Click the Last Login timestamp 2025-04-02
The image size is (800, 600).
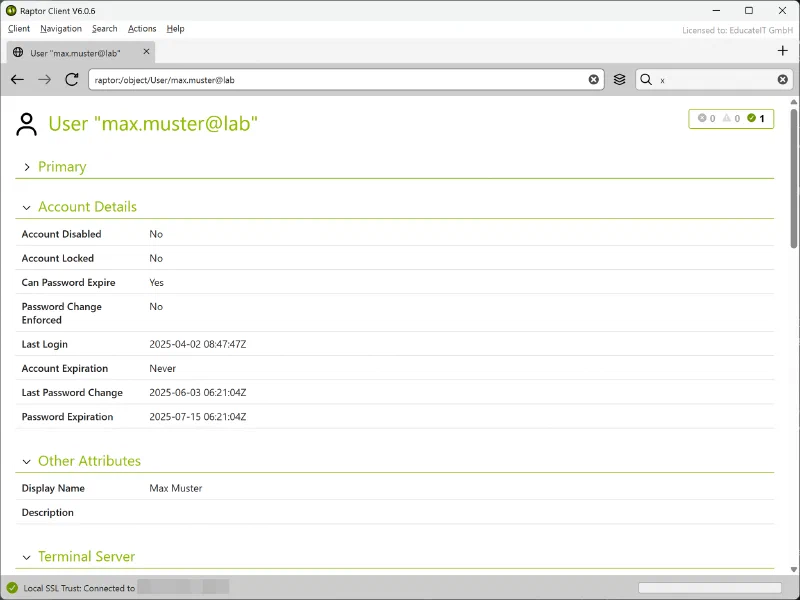(x=197, y=344)
